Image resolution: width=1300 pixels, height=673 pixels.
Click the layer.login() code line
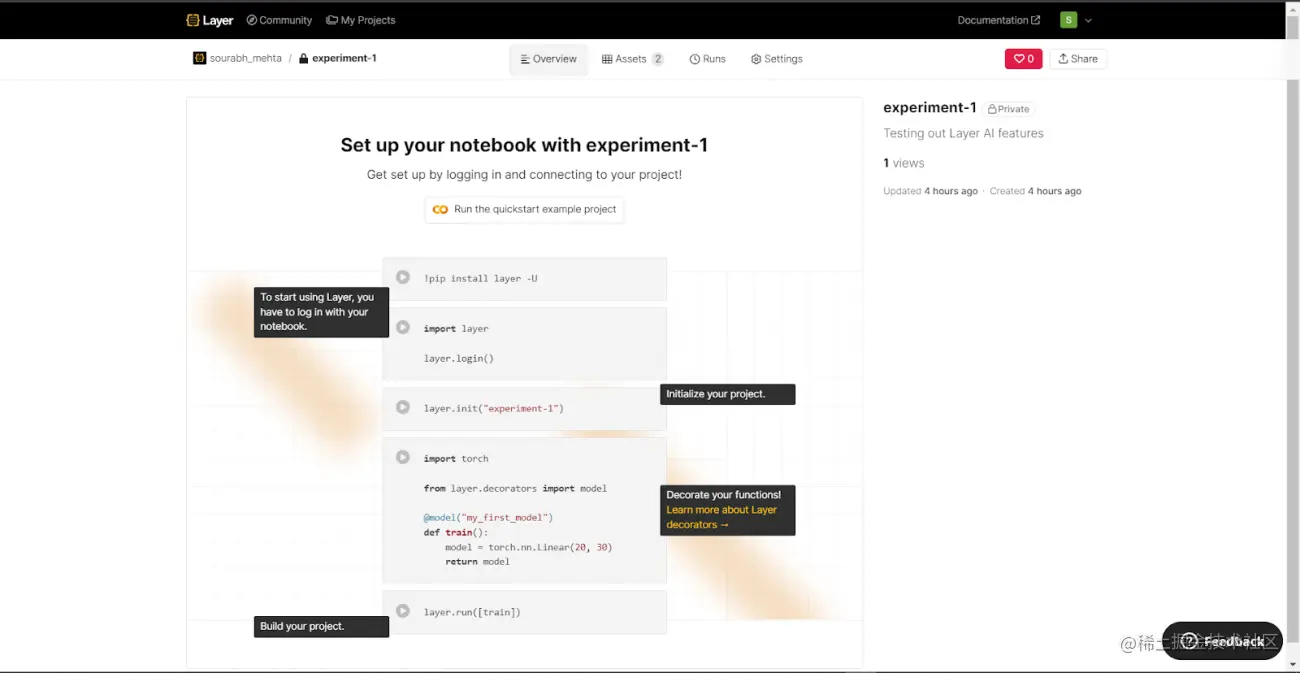point(459,358)
